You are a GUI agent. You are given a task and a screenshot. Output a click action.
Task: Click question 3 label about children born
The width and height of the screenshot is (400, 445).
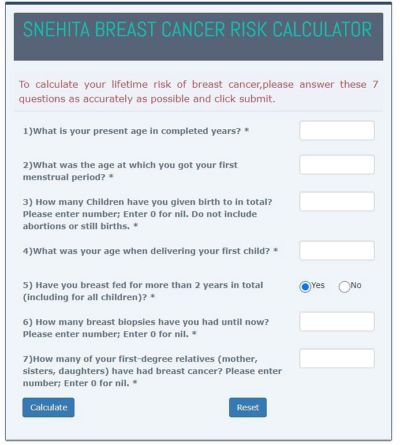click(x=148, y=214)
